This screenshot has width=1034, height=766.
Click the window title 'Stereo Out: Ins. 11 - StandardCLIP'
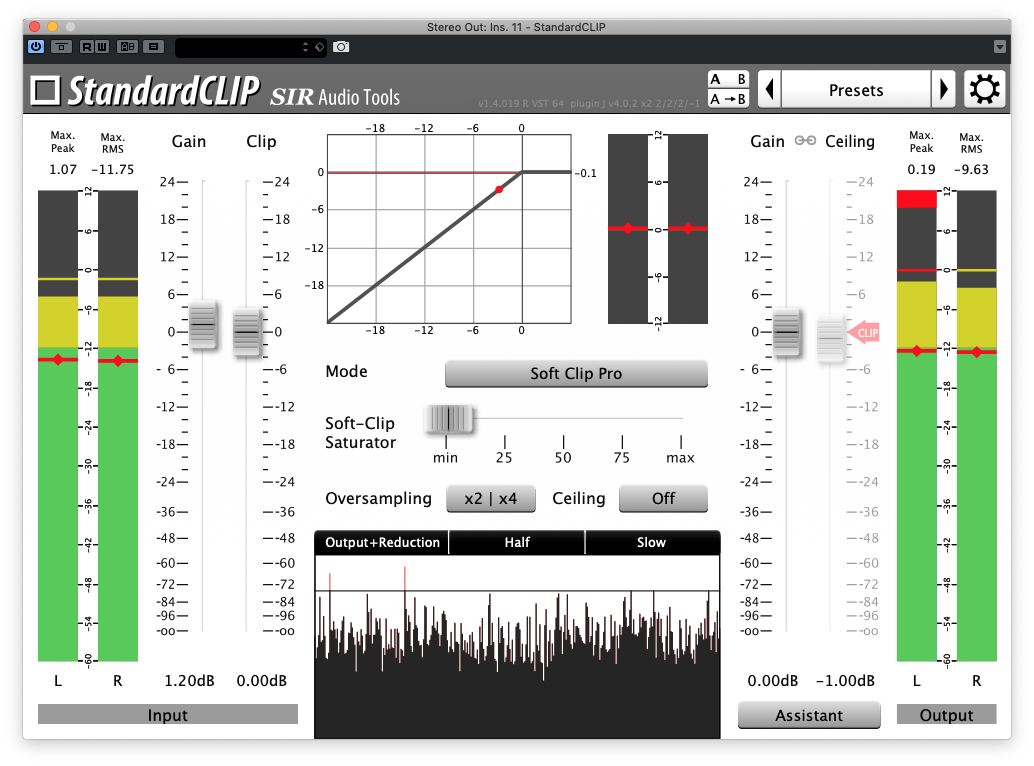tap(516, 27)
